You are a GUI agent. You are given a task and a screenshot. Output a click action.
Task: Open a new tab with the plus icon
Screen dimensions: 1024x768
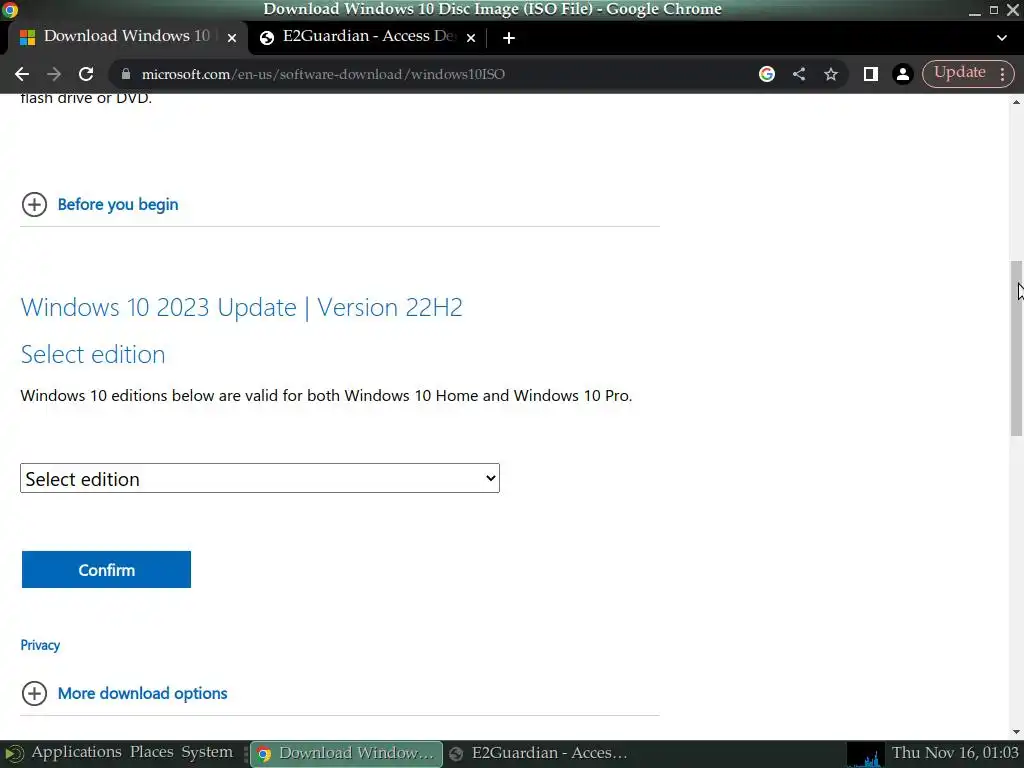tap(509, 38)
